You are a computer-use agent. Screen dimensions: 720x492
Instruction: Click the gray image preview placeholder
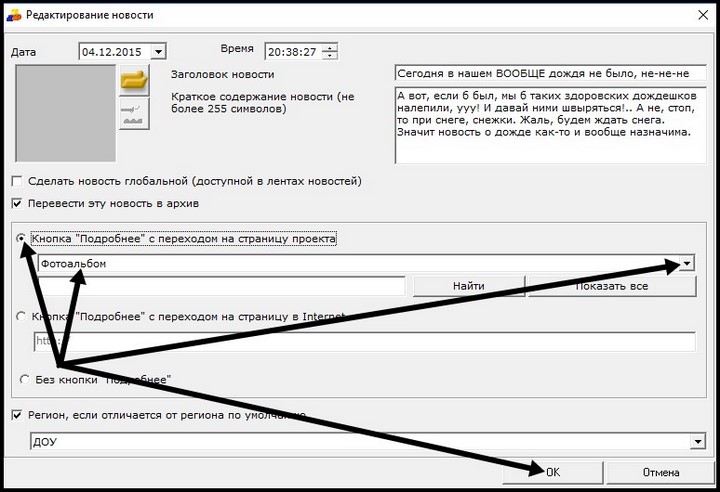point(63,112)
